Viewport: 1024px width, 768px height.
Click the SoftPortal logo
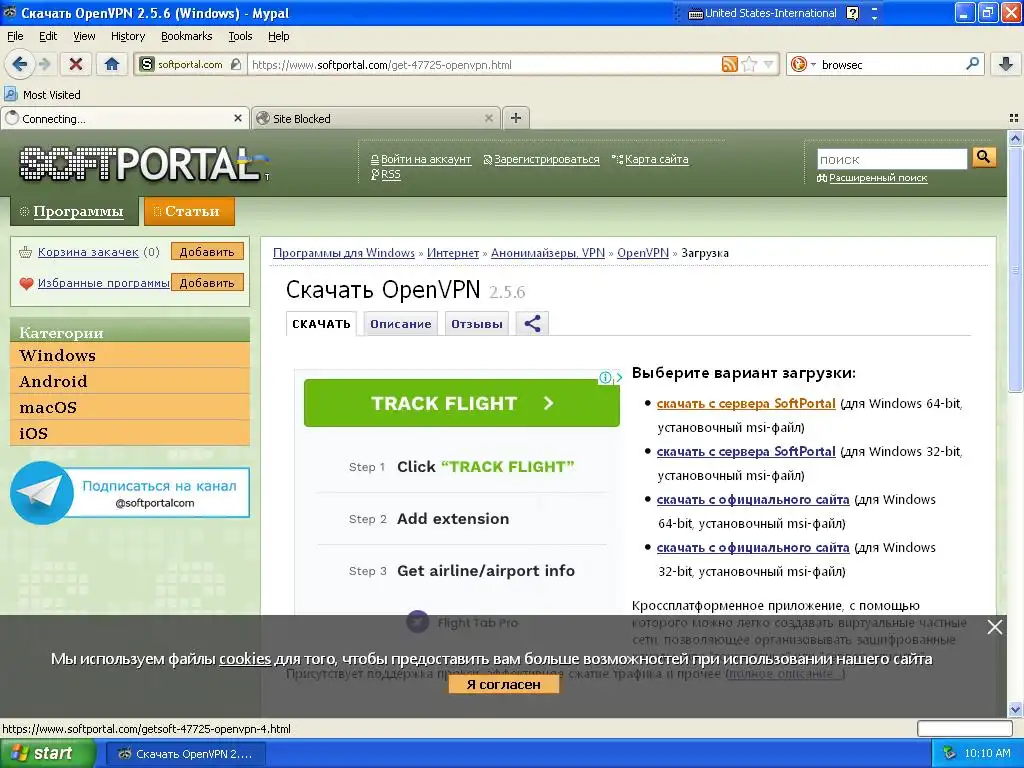[140, 163]
